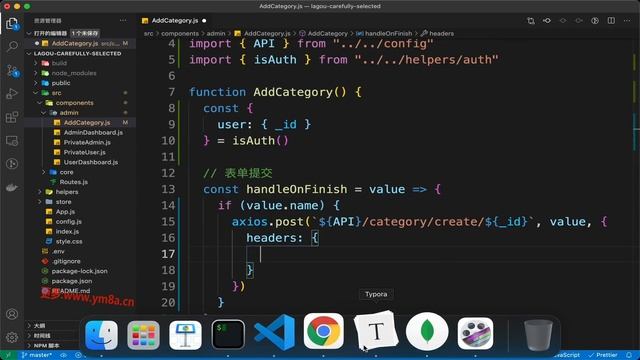This screenshot has width=640, height=360.
Task: Open the .gitignore file
Action: 66,261
